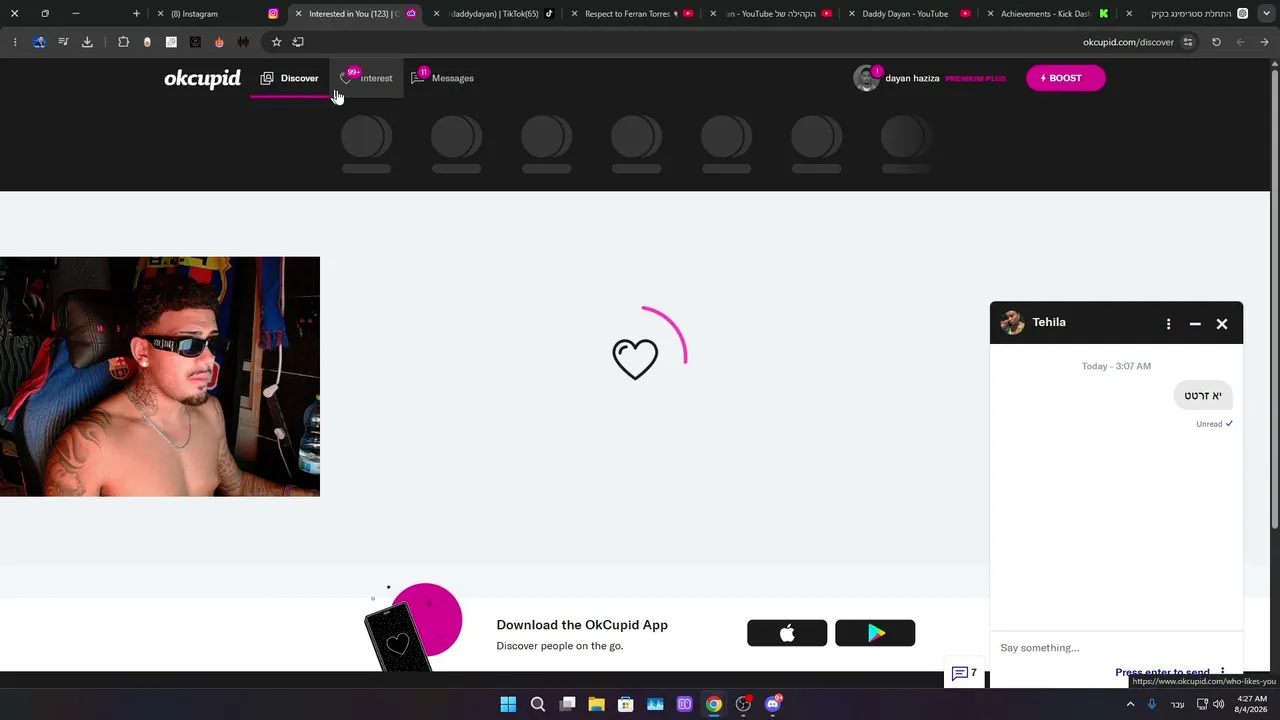Open Windows taskbar search
Screen dimensions: 1280x720
pos(538,704)
